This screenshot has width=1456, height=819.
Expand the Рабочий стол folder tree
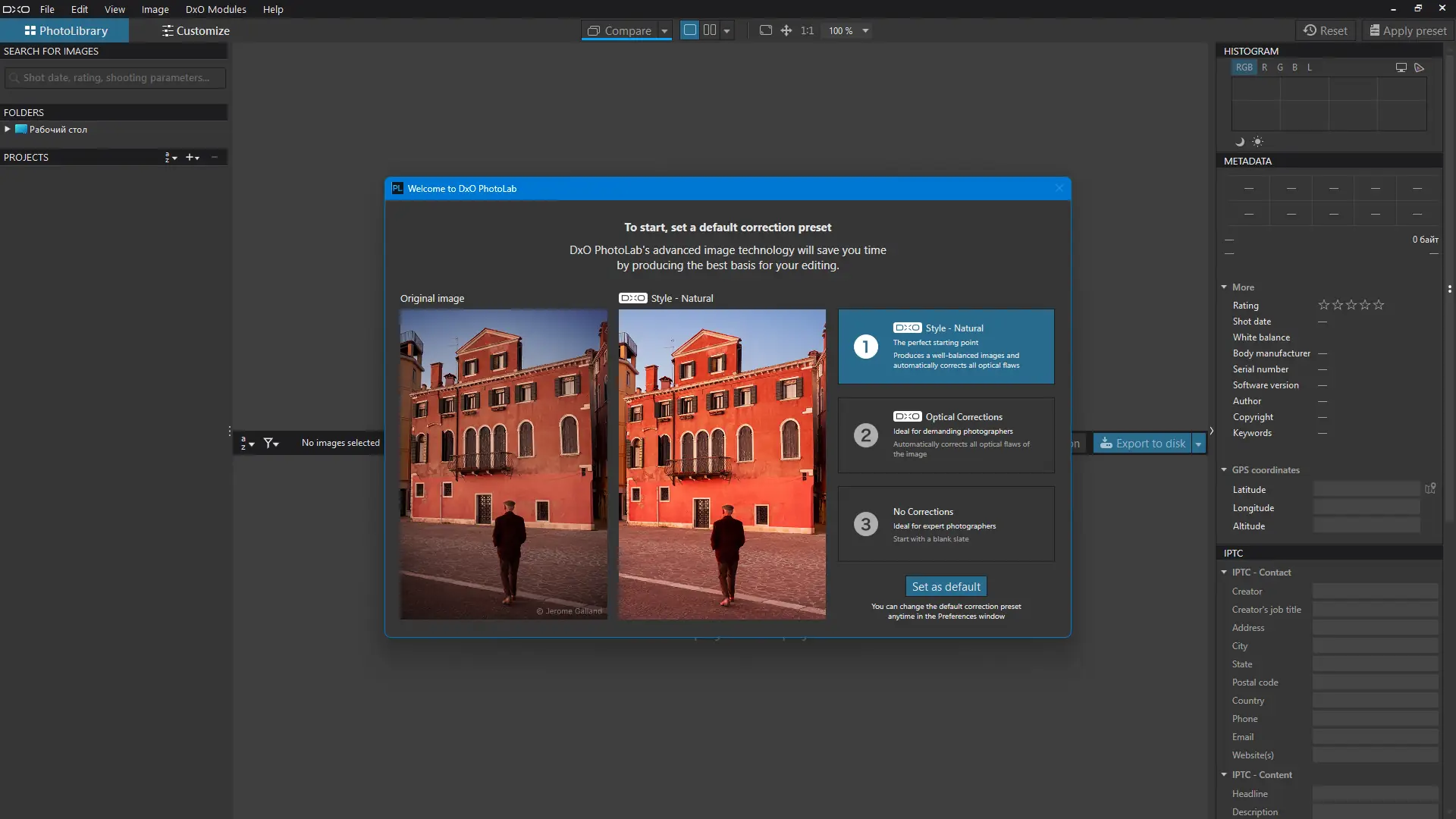(8, 130)
